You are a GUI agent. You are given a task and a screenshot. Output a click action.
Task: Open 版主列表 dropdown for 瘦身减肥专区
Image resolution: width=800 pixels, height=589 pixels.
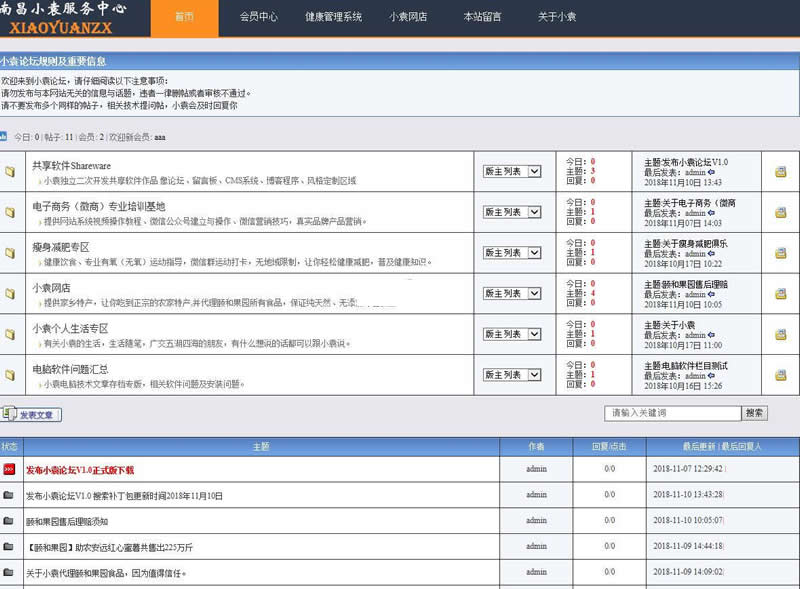[512, 253]
